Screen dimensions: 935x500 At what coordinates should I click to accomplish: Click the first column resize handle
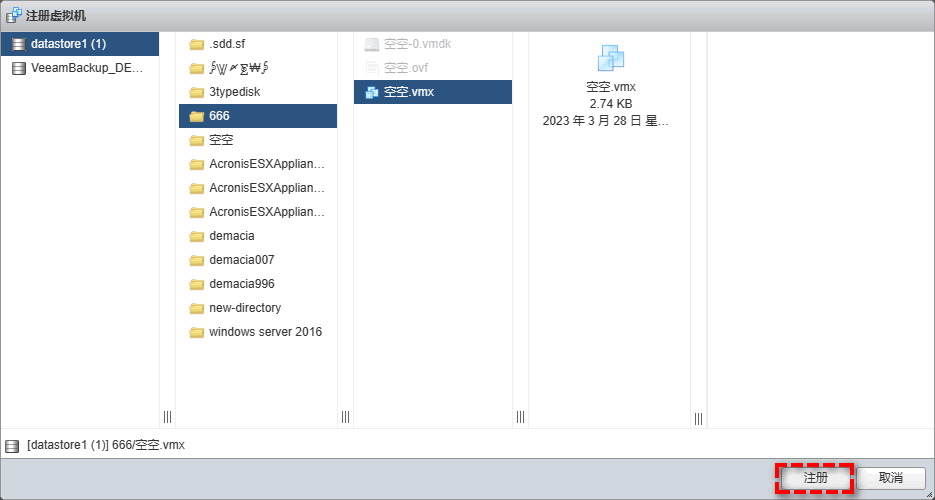(167, 416)
